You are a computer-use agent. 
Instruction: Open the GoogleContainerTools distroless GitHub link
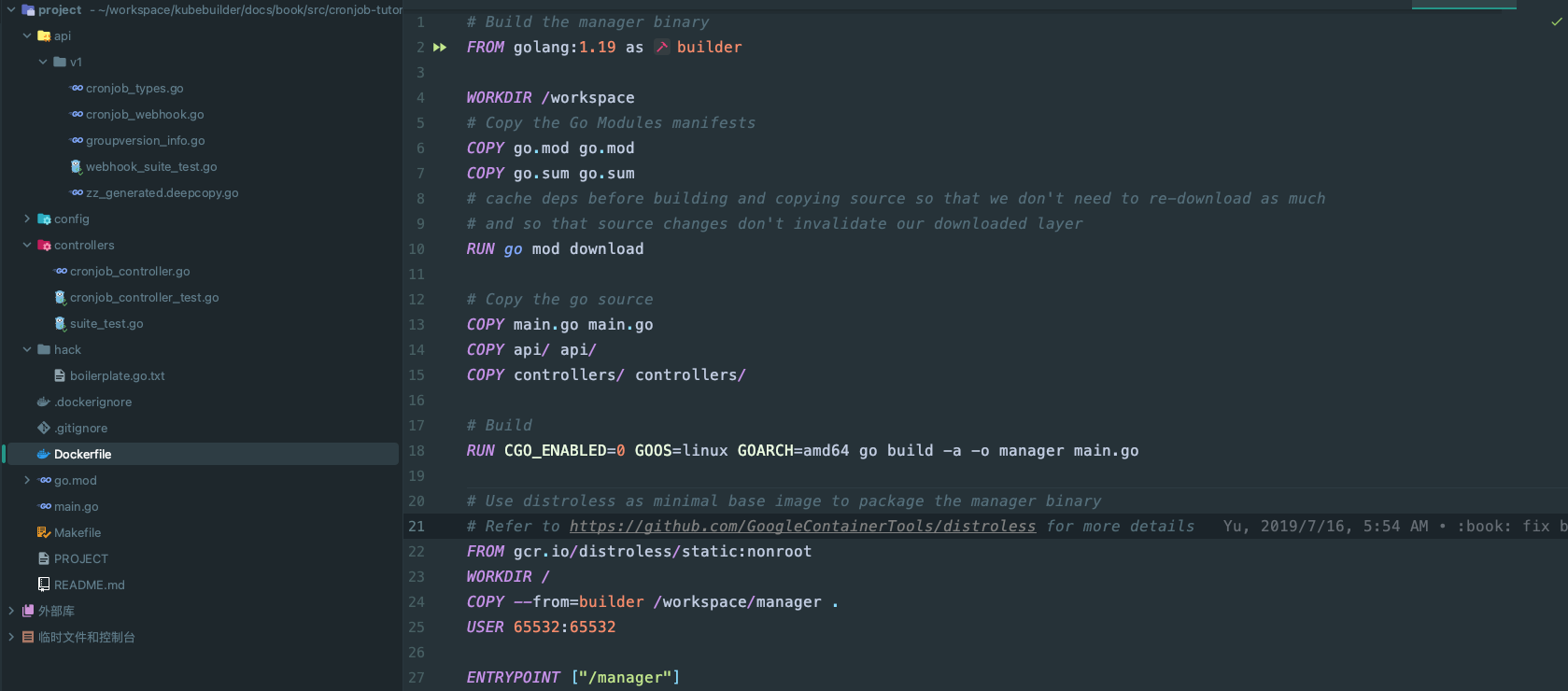click(802, 526)
